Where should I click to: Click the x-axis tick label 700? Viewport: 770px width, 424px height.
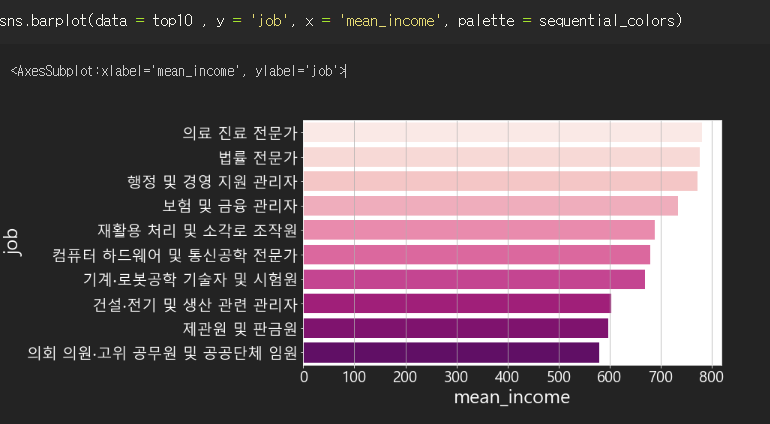(661, 377)
